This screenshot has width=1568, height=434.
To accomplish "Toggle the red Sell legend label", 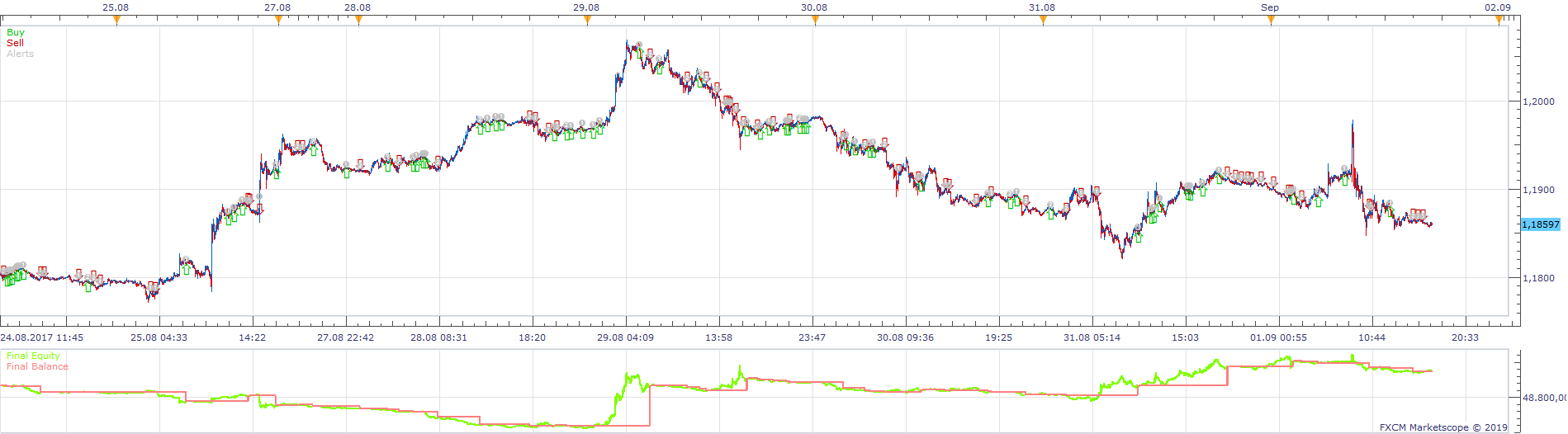I will [15, 43].
